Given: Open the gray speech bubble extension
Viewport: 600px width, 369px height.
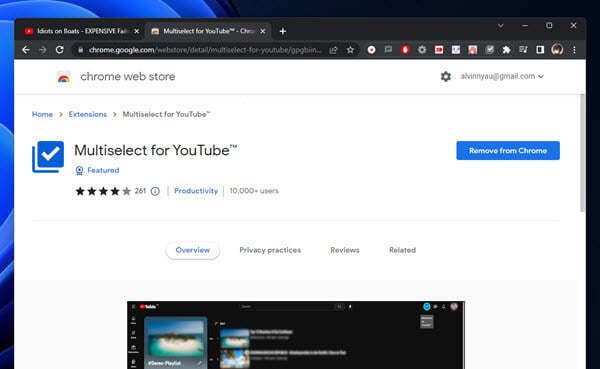Looking at the screenshot, I should [388, 49].
